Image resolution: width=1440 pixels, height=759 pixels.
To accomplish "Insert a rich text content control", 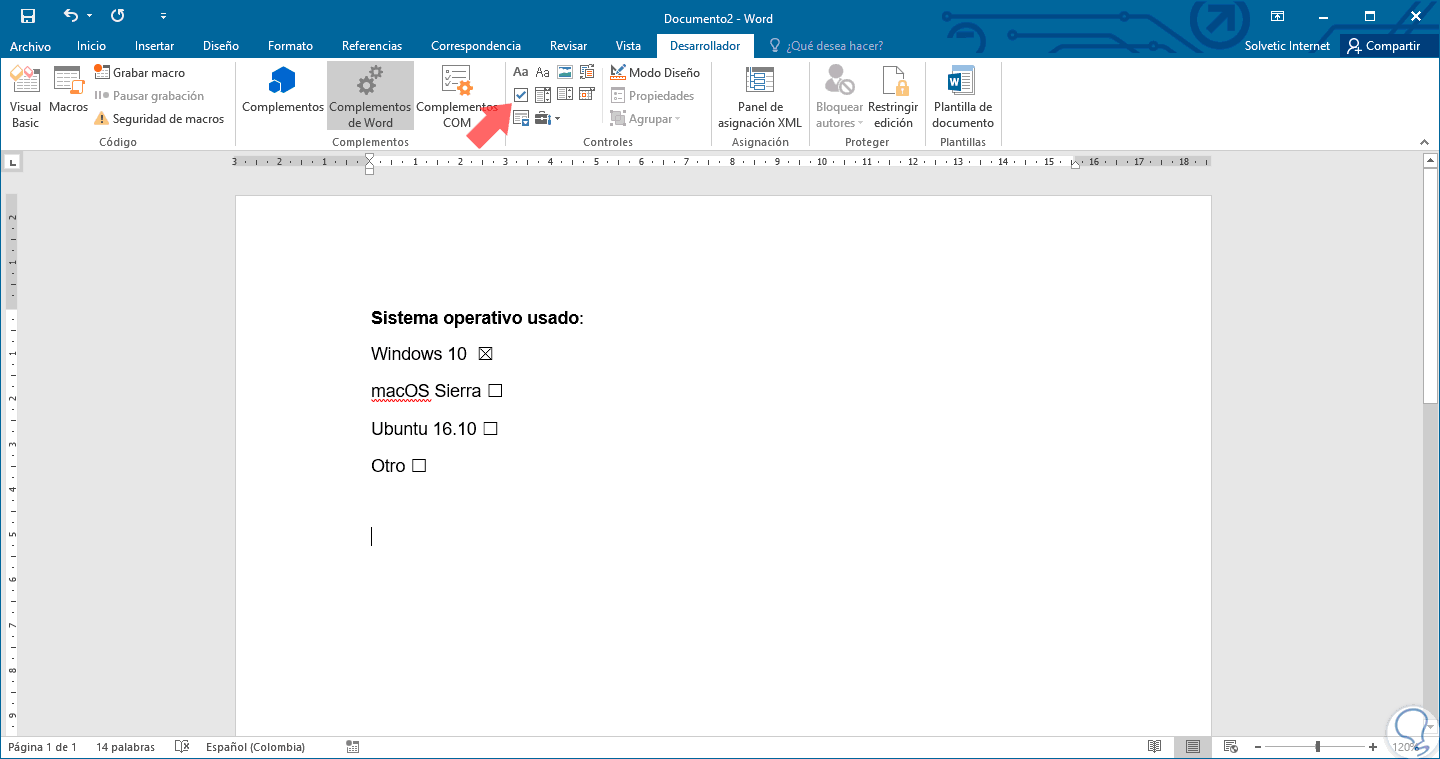I will coord(521,72).
